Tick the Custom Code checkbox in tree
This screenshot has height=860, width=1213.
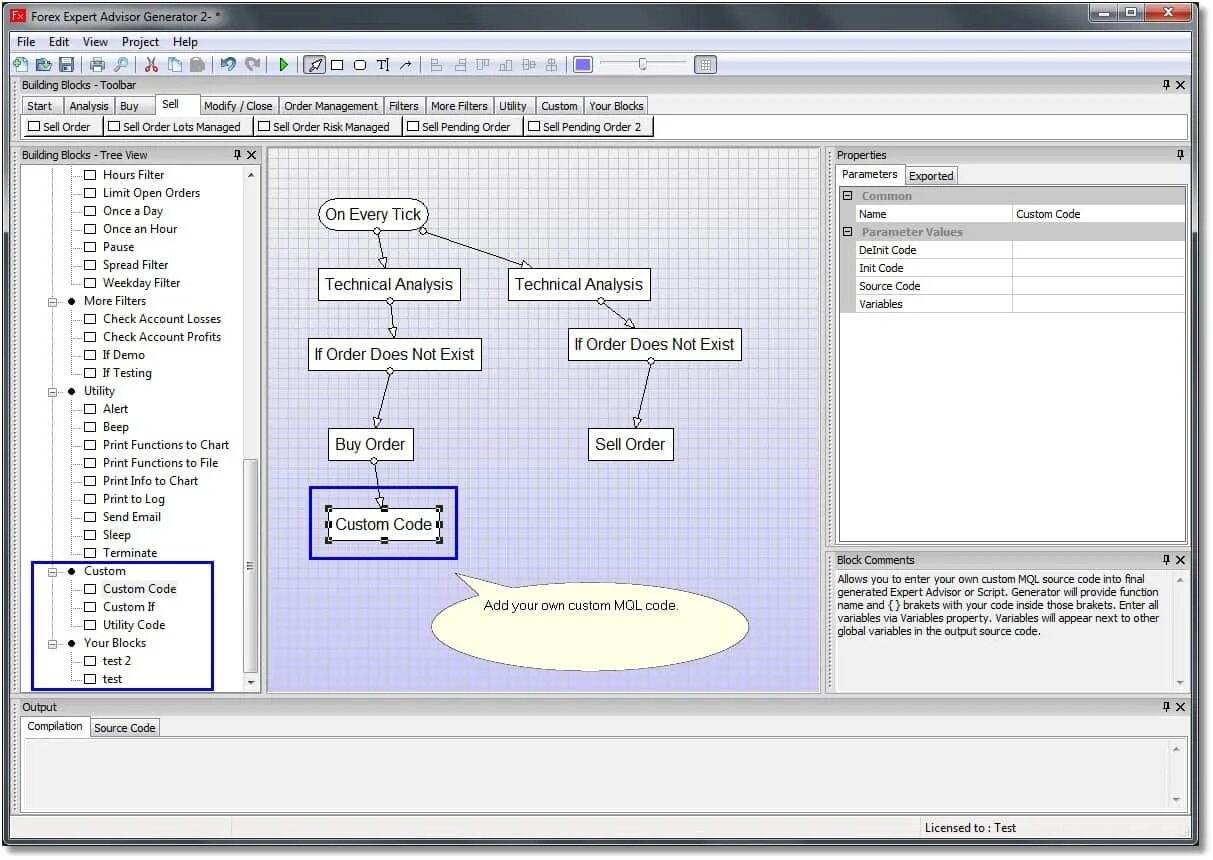[90, 589]
